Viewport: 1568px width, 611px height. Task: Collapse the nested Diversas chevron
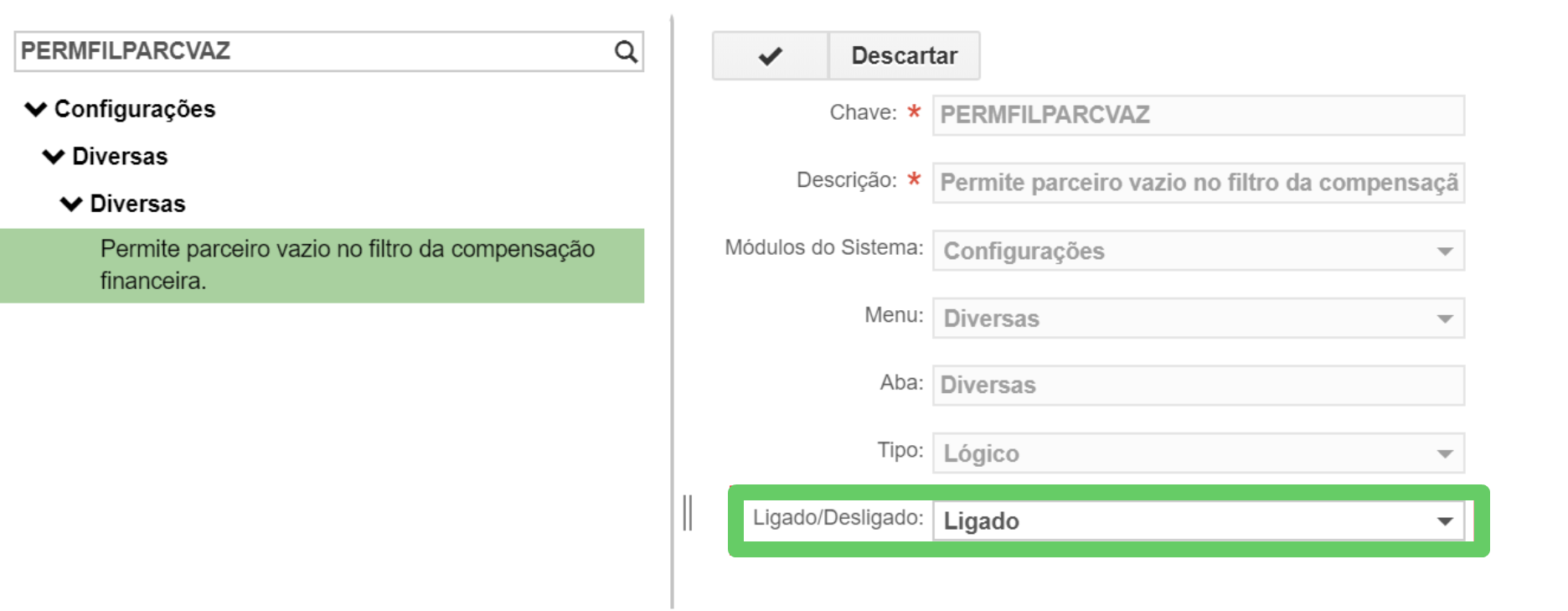point(71,204)
